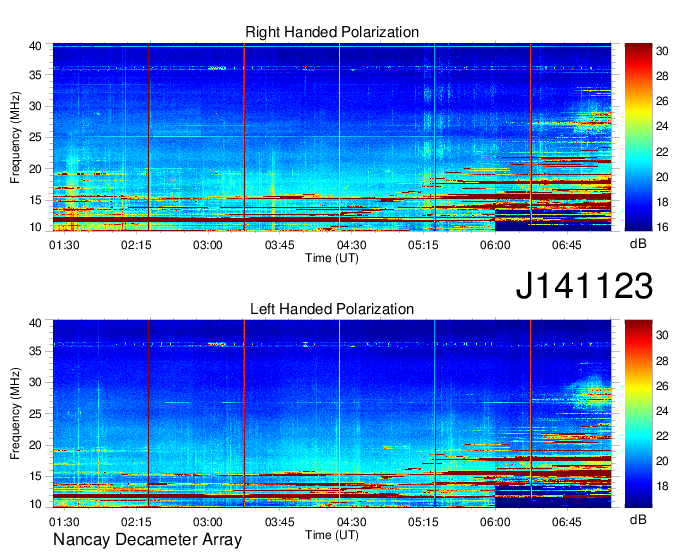Click '03:00' tick on Left Handed time axis
This screenshot has height=552, width=680.
pyautogui.click(x=208, y=522)
